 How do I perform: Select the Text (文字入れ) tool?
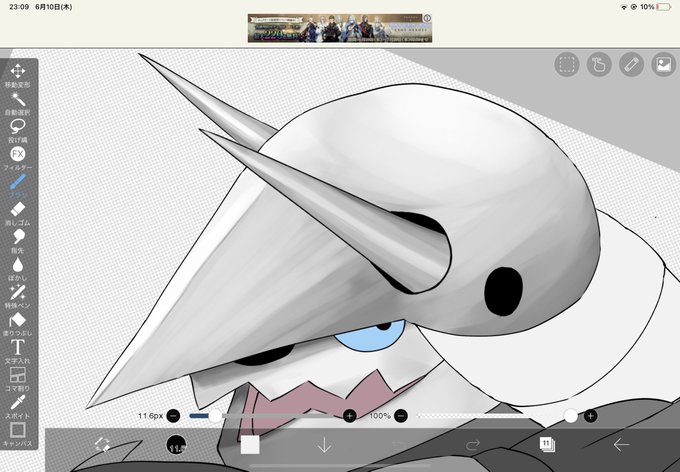pos(17,351)
